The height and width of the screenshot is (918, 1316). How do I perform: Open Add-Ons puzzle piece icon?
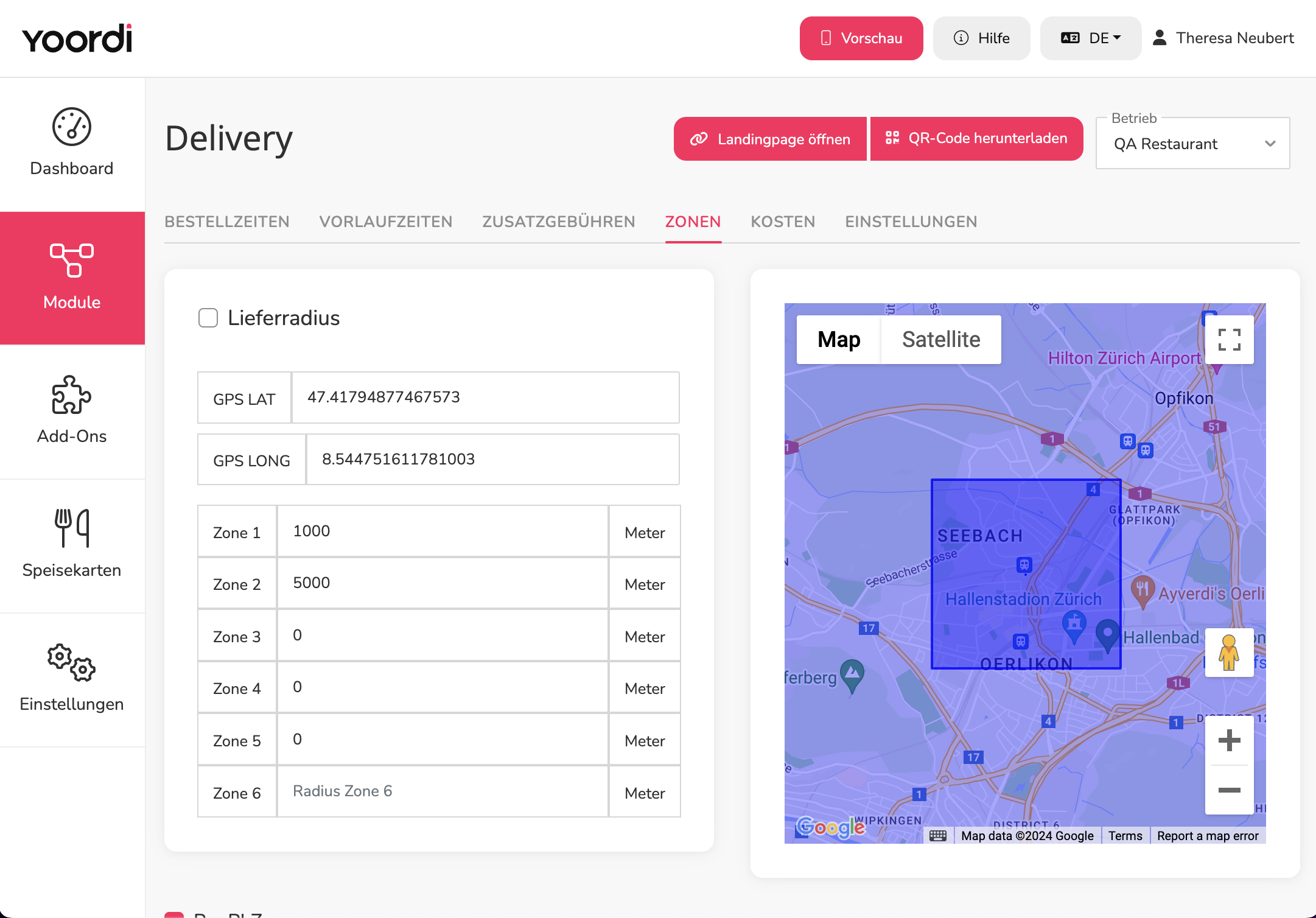(x=72, y=394)
